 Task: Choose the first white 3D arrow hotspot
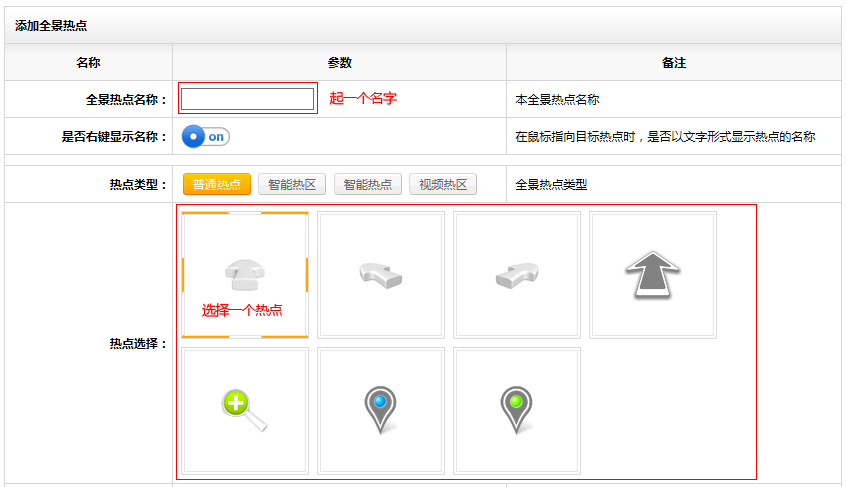(x=380, y=275)
